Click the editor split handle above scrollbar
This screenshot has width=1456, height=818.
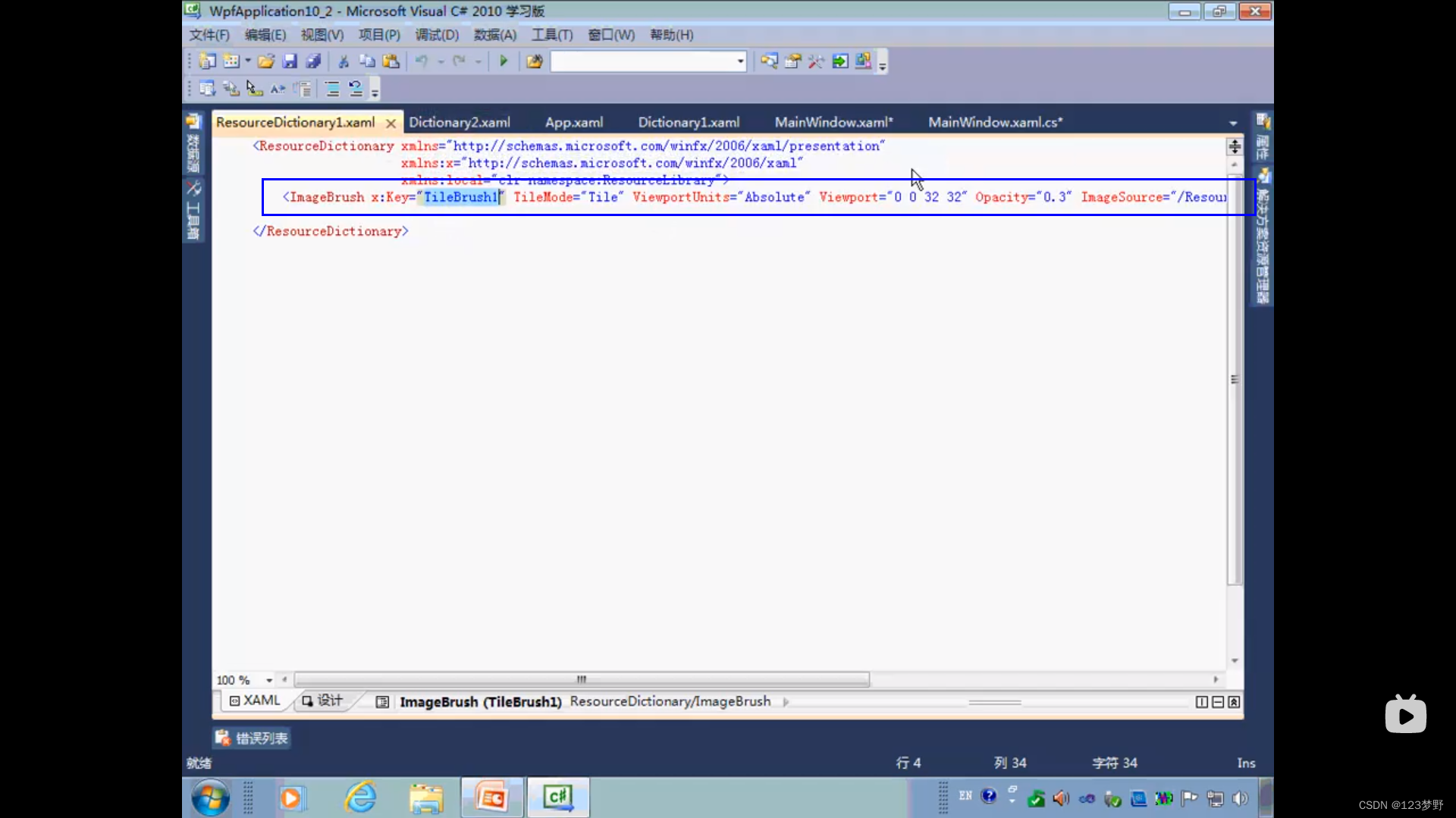click(1235, 146)
